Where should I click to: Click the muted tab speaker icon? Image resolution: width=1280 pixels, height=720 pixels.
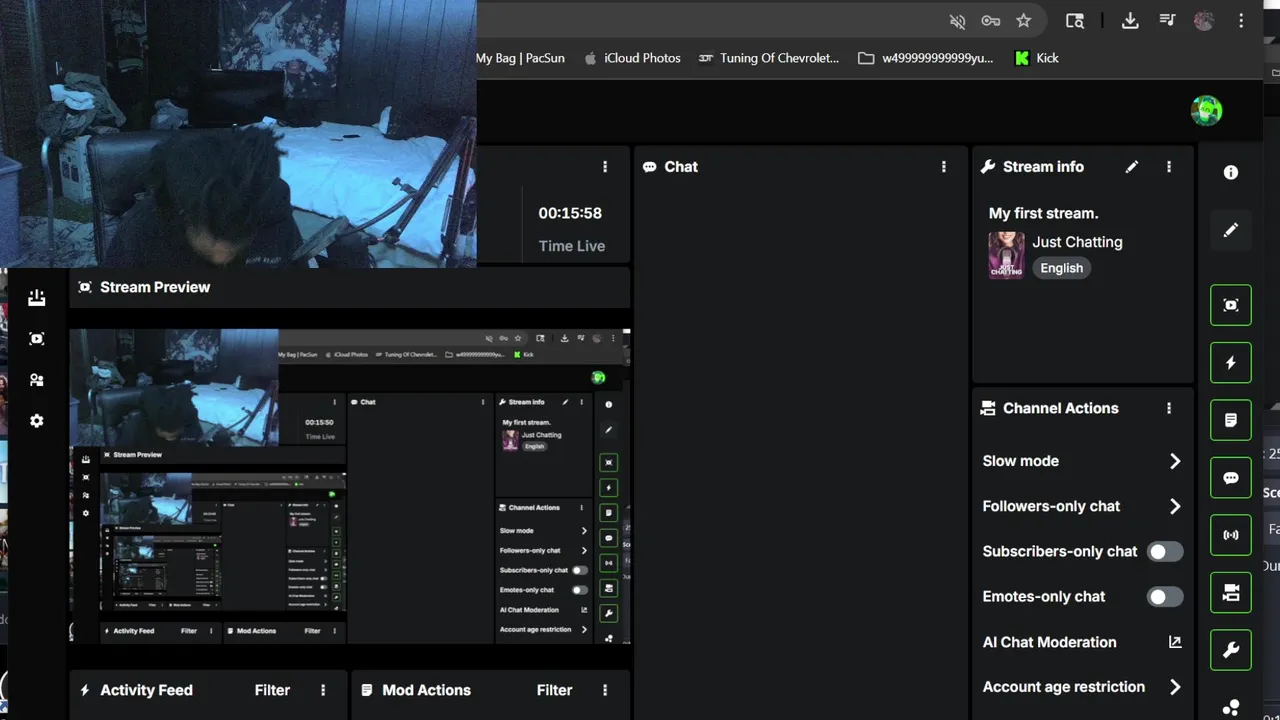coord(957,21)
